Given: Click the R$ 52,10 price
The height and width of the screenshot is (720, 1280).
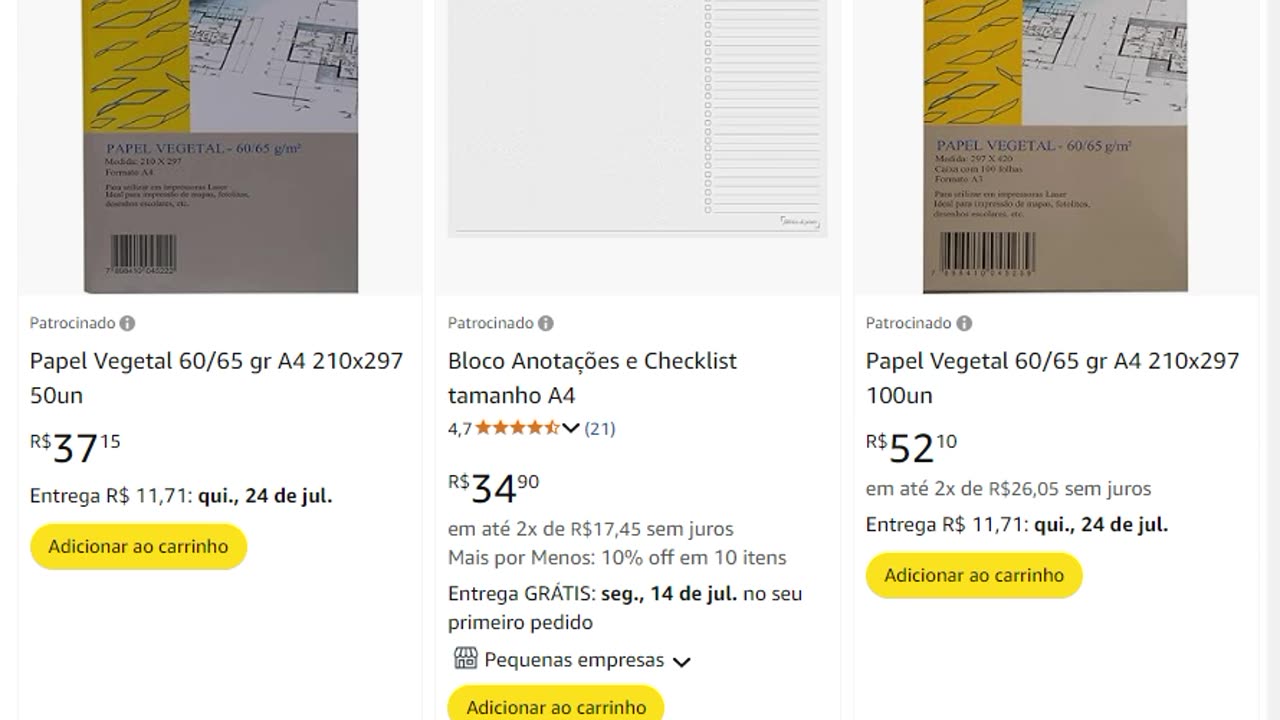Looking at the screenshot, I should [911, 448].
